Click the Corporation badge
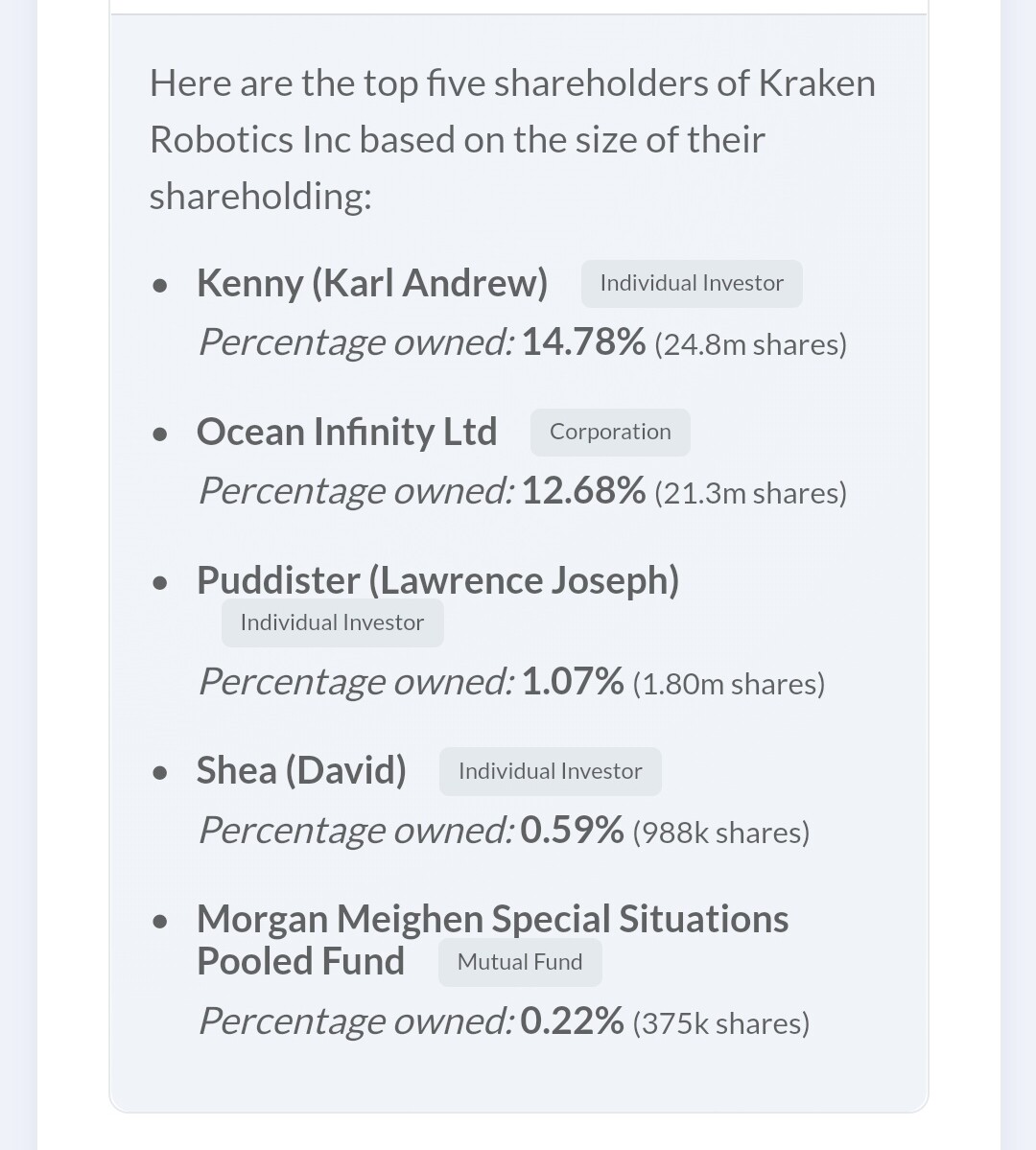This screenshot has width=1036, height=1150. coord(610,433)
